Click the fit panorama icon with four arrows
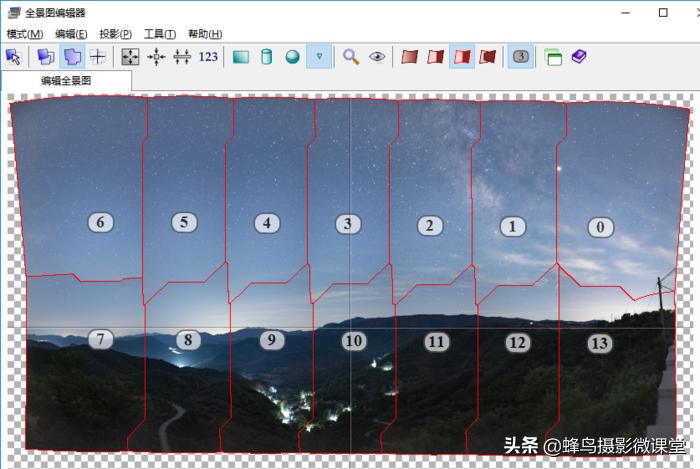The height and width of the screenshot is (469, 700). (130, 57)
